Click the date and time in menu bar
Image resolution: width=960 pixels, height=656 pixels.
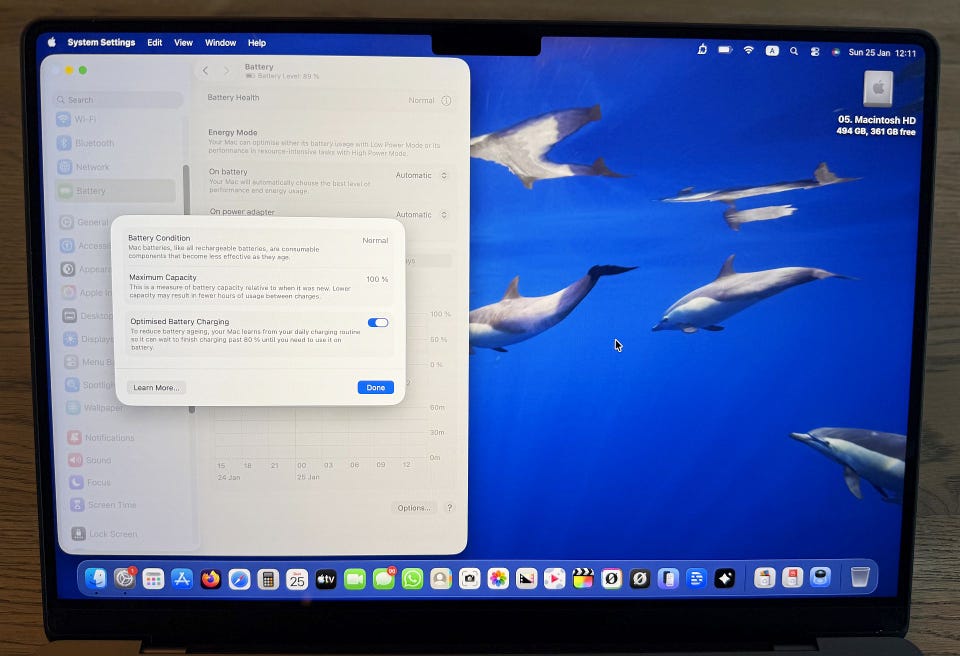click(x=882, y=53)
